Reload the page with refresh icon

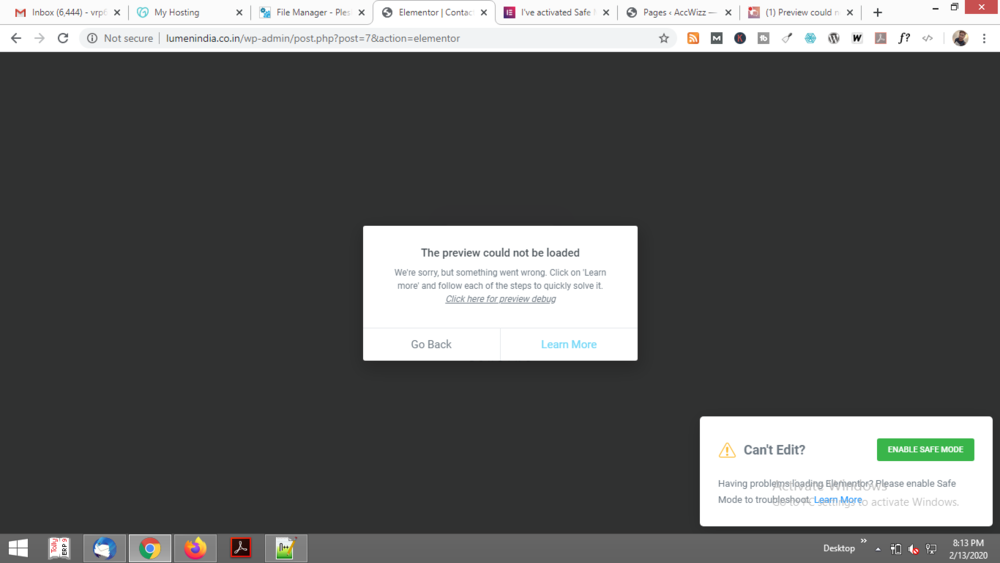coord(62,38)
